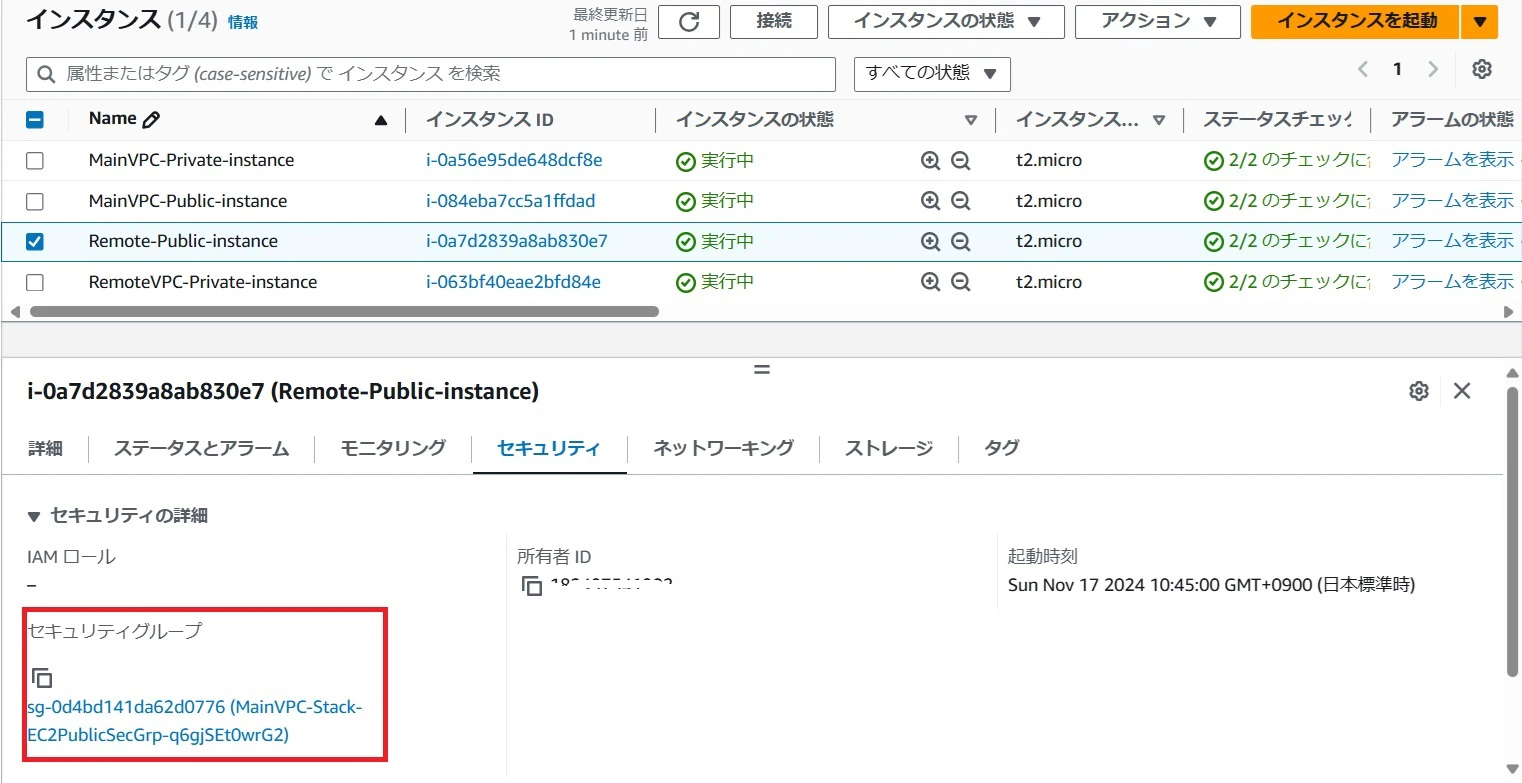The height and width of the screenshot is (783, 1522).
Task: Click RemoteVPC-Private-instance name cell
Action: (x=203, y=282)
